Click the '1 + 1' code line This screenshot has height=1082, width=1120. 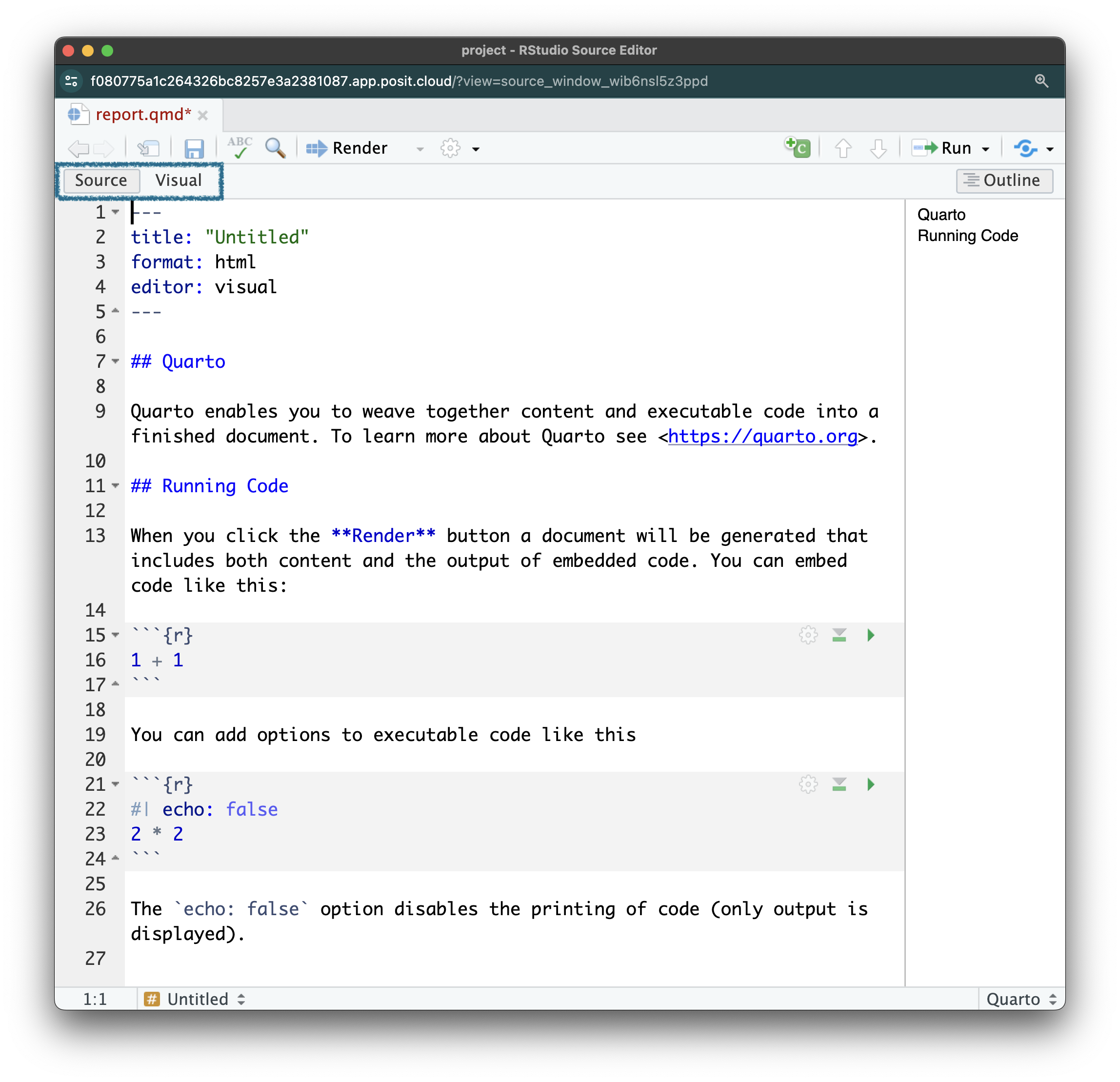click(x=157, y=660)
